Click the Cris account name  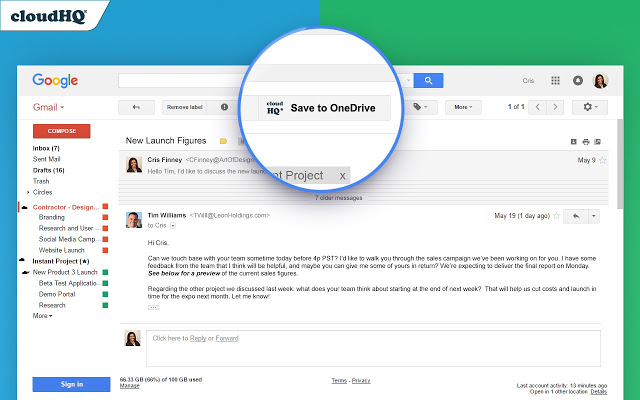click(x=528, y=81)
